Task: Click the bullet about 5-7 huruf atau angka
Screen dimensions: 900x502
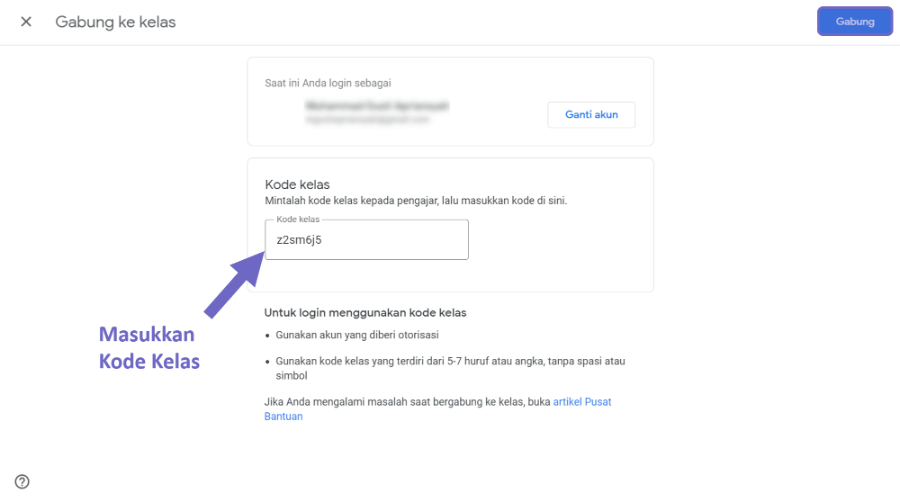Action: tap(450, 368)
